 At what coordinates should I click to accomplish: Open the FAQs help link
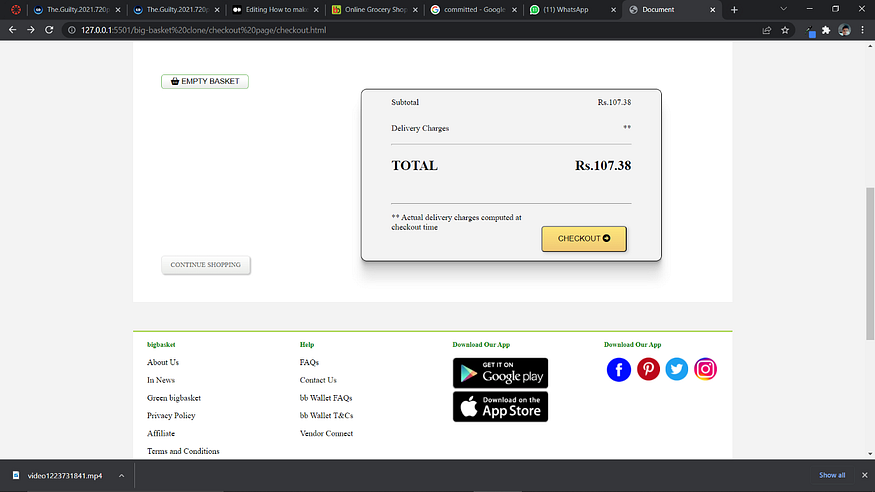click(x=309, y=362)
